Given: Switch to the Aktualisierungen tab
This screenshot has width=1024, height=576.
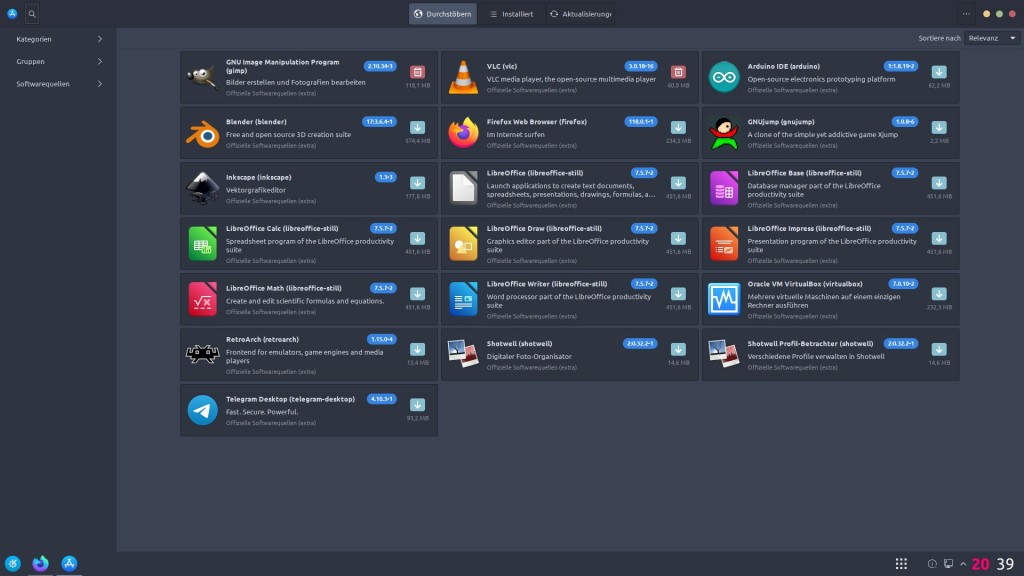Looking at the screenshot, I should tap(580, 14).
